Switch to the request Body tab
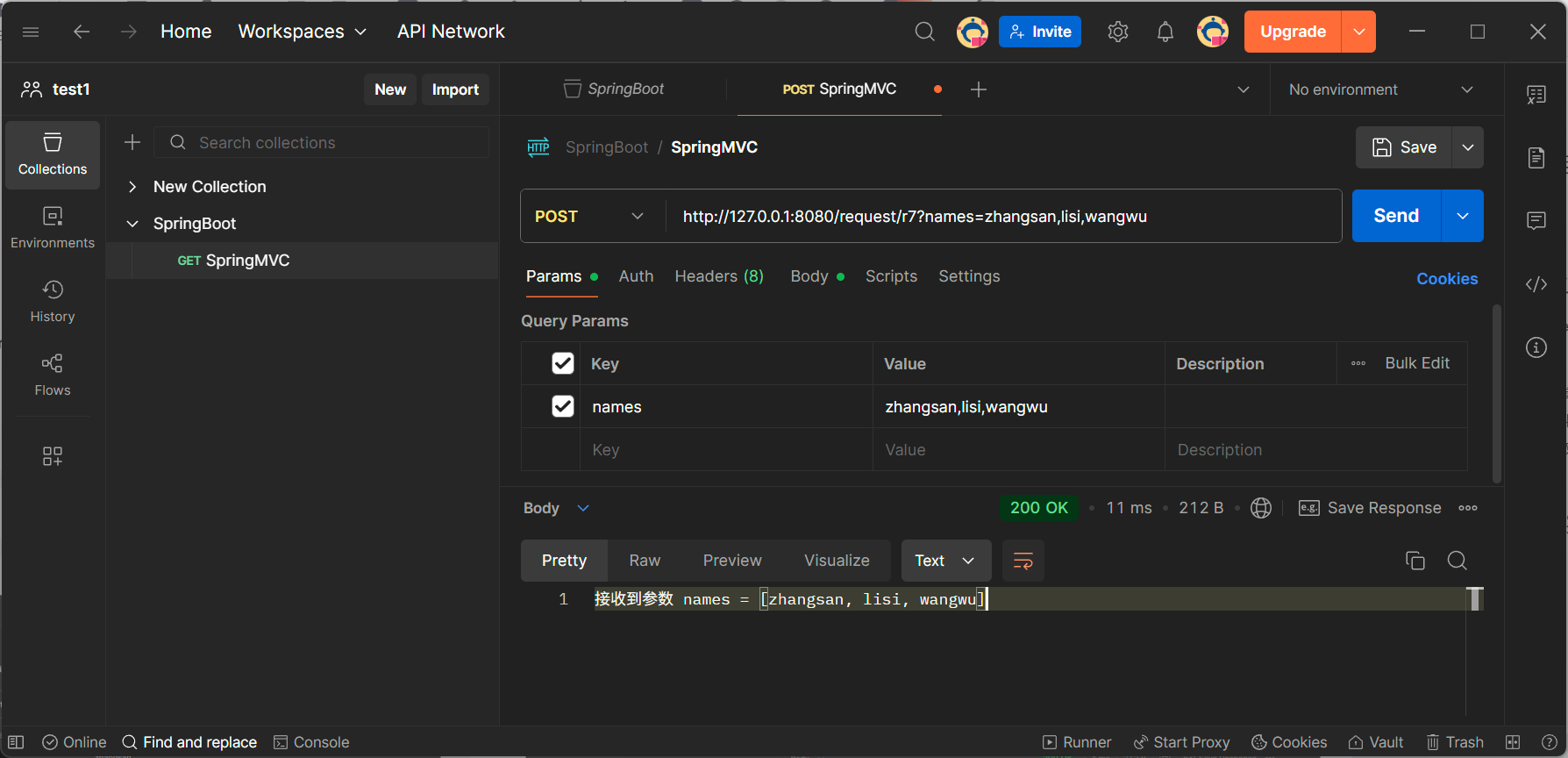1568x758 pixels. click(816, 276)
